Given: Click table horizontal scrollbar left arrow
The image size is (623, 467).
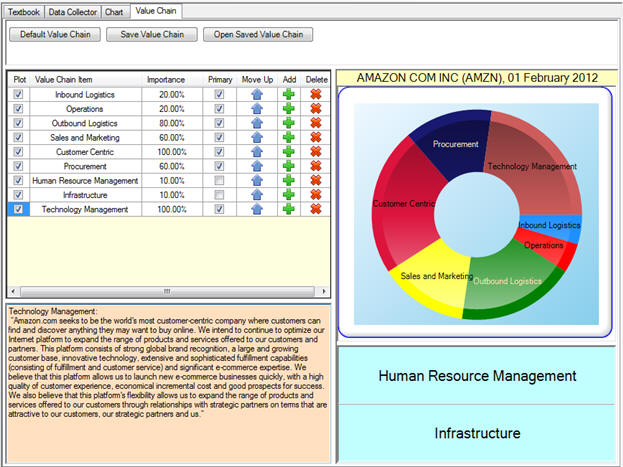Looking at the screenshot, I should 13,291.
